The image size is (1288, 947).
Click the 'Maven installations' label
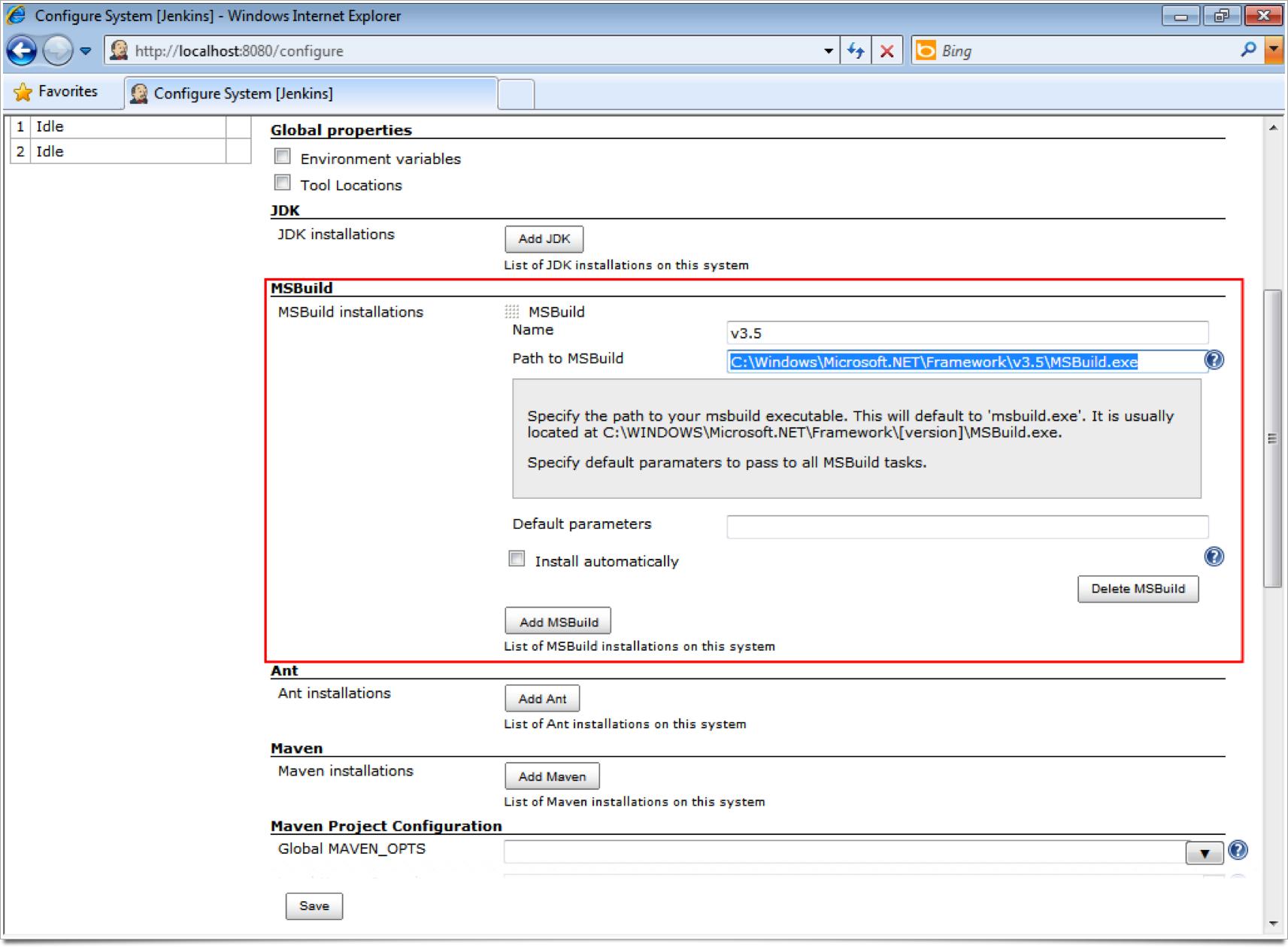(346, 771)
